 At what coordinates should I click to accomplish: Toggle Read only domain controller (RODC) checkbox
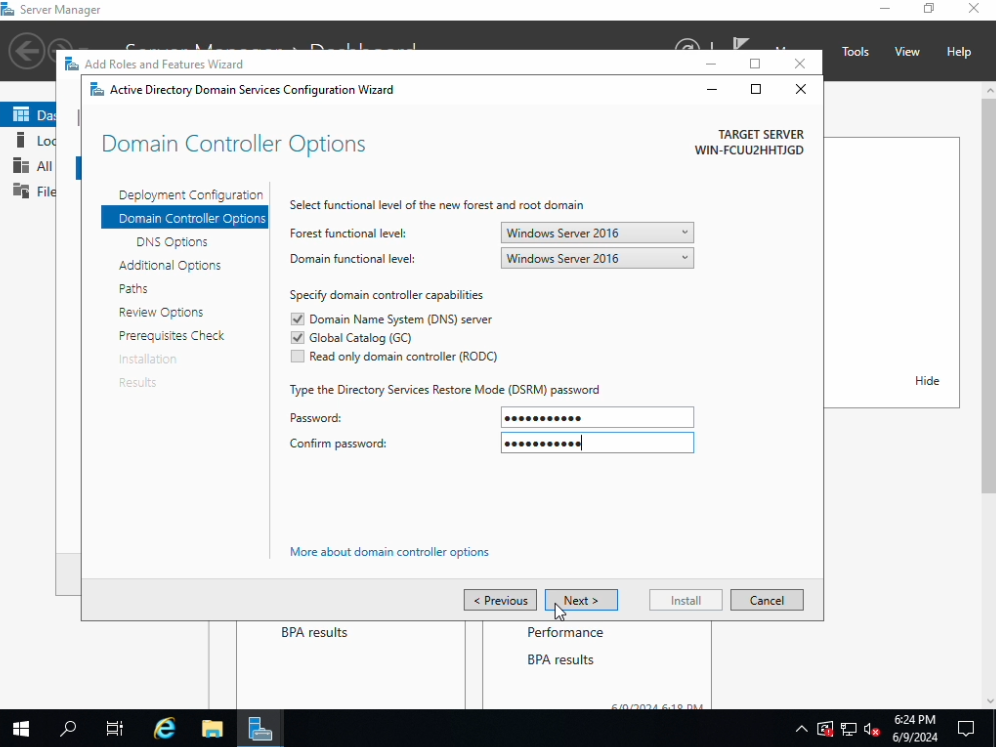pos(297,356)
